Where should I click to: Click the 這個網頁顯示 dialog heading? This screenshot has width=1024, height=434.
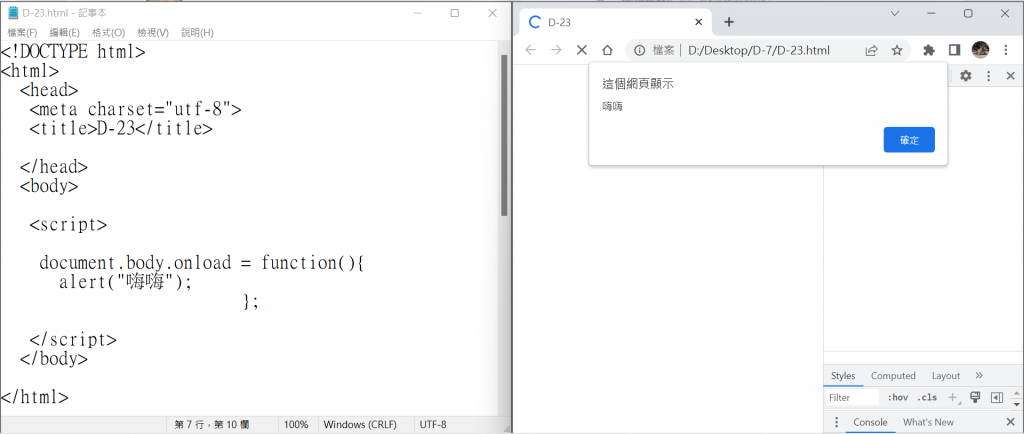coord(637,84)
